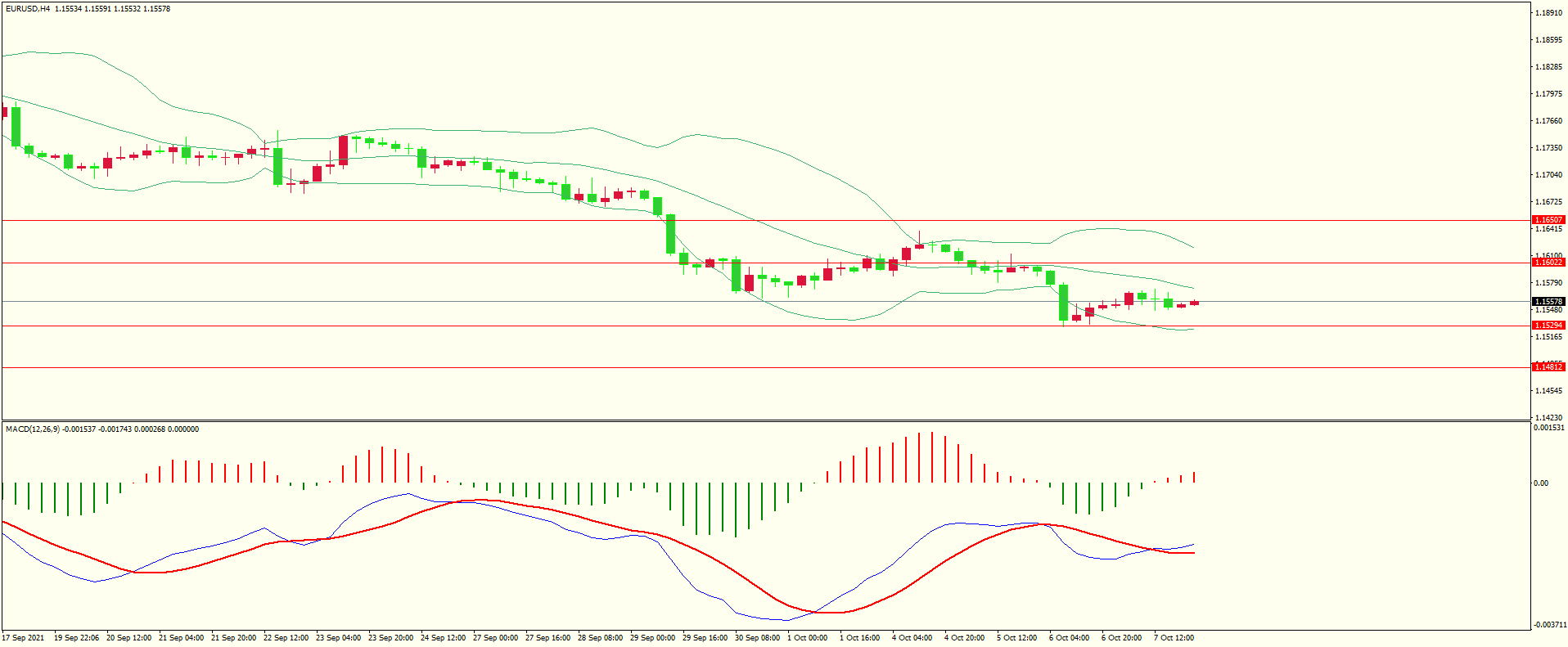Click the 1.18910 price scale value
1568x647 pixels.
[1548, 13]
